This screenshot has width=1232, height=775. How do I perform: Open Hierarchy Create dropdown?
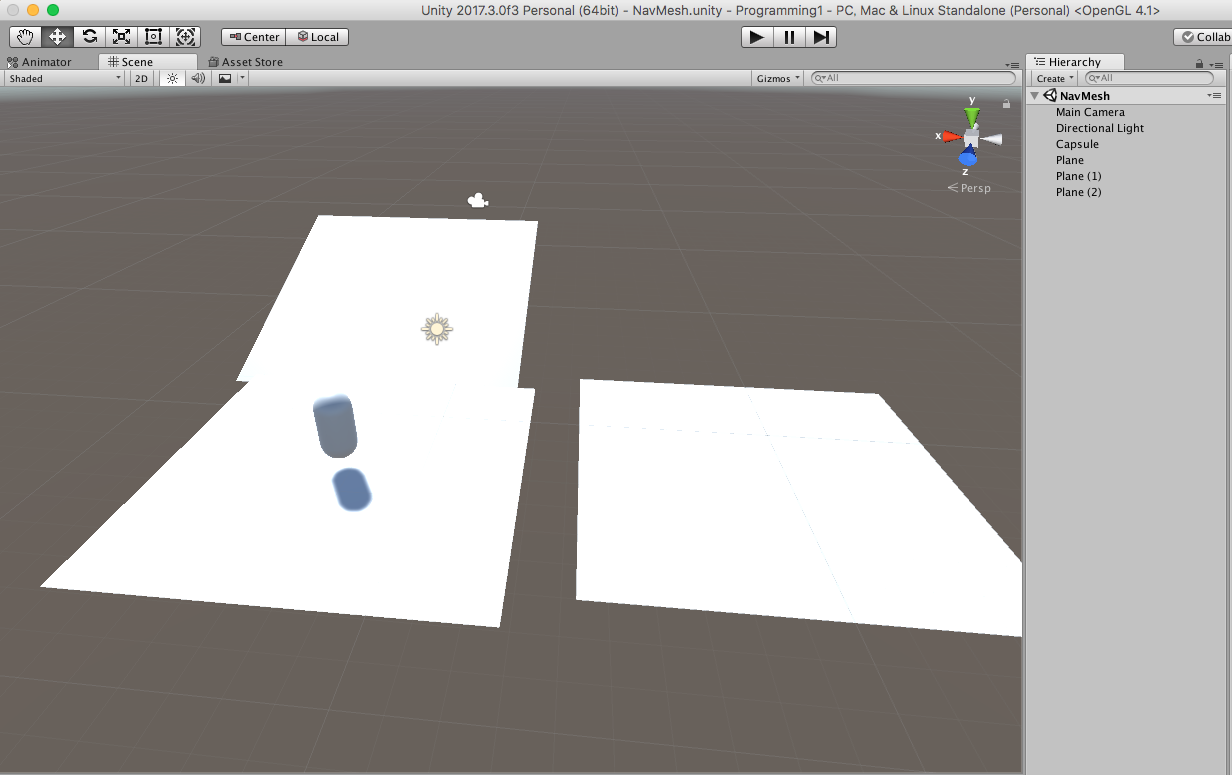point(1055,78)
